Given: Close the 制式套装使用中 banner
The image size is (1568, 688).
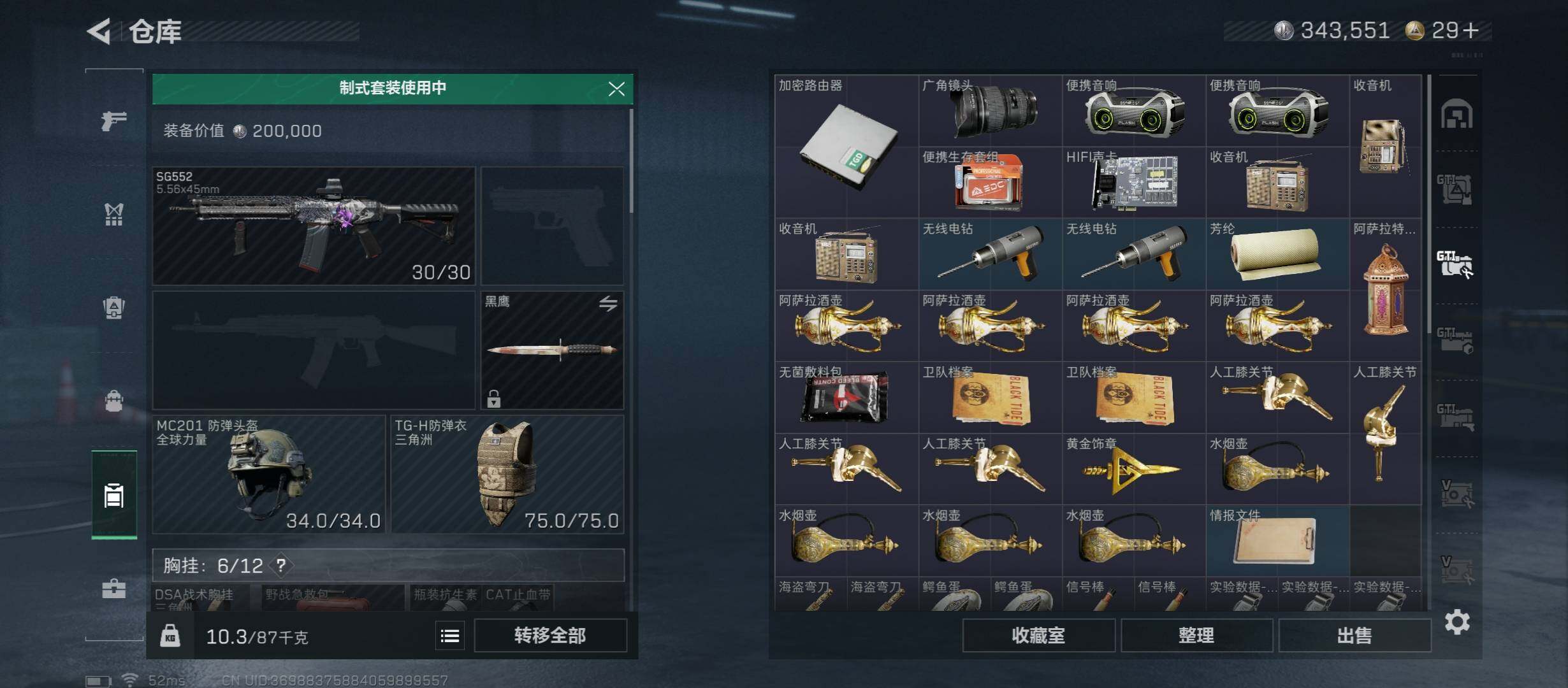Looking at the screenshot, I should pyautogui.click(x=616, y=89).
